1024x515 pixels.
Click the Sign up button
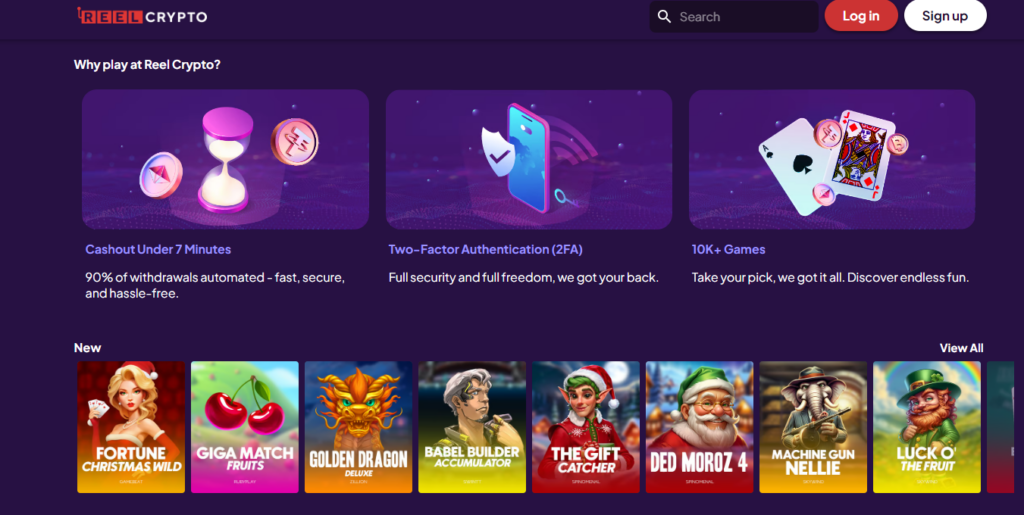[945, 16]
